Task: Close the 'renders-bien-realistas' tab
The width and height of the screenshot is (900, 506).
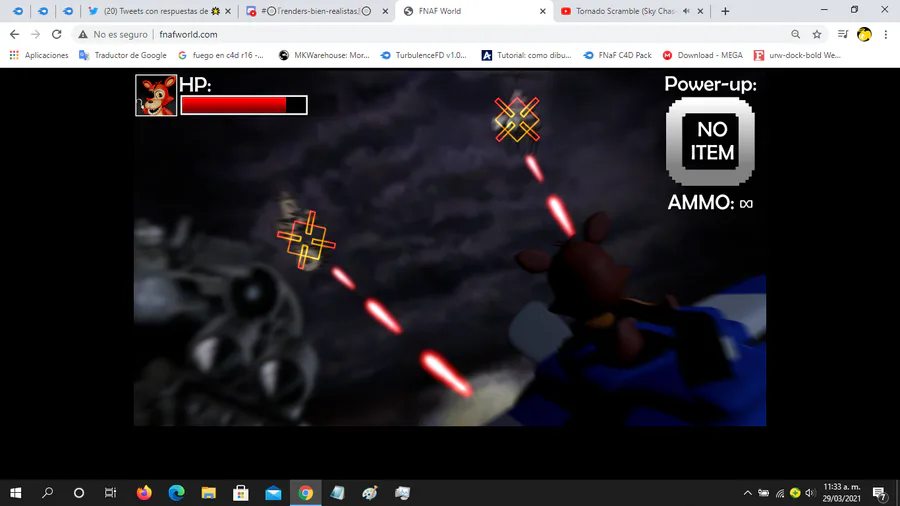Action: tap(385, 11)
